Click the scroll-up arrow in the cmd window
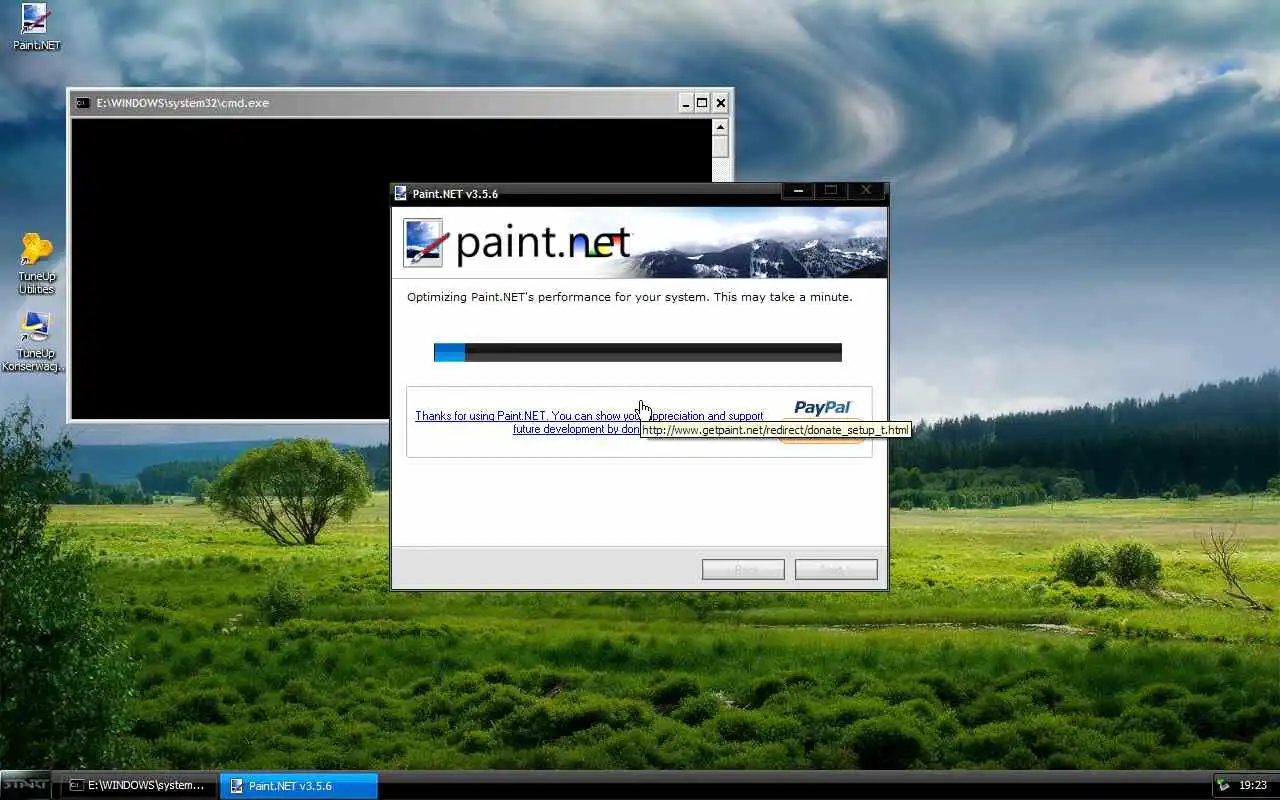 720,127
